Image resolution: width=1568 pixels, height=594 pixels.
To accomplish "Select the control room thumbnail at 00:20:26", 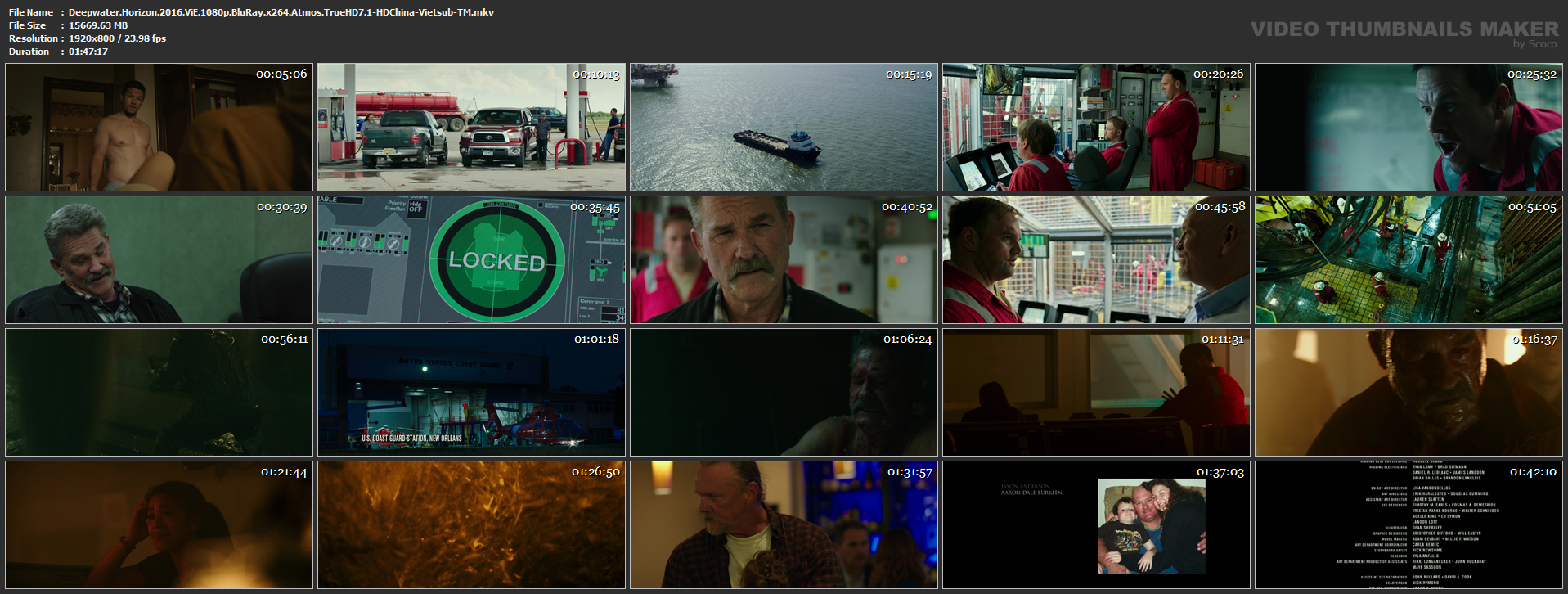I will click(x=1096, y=127).
